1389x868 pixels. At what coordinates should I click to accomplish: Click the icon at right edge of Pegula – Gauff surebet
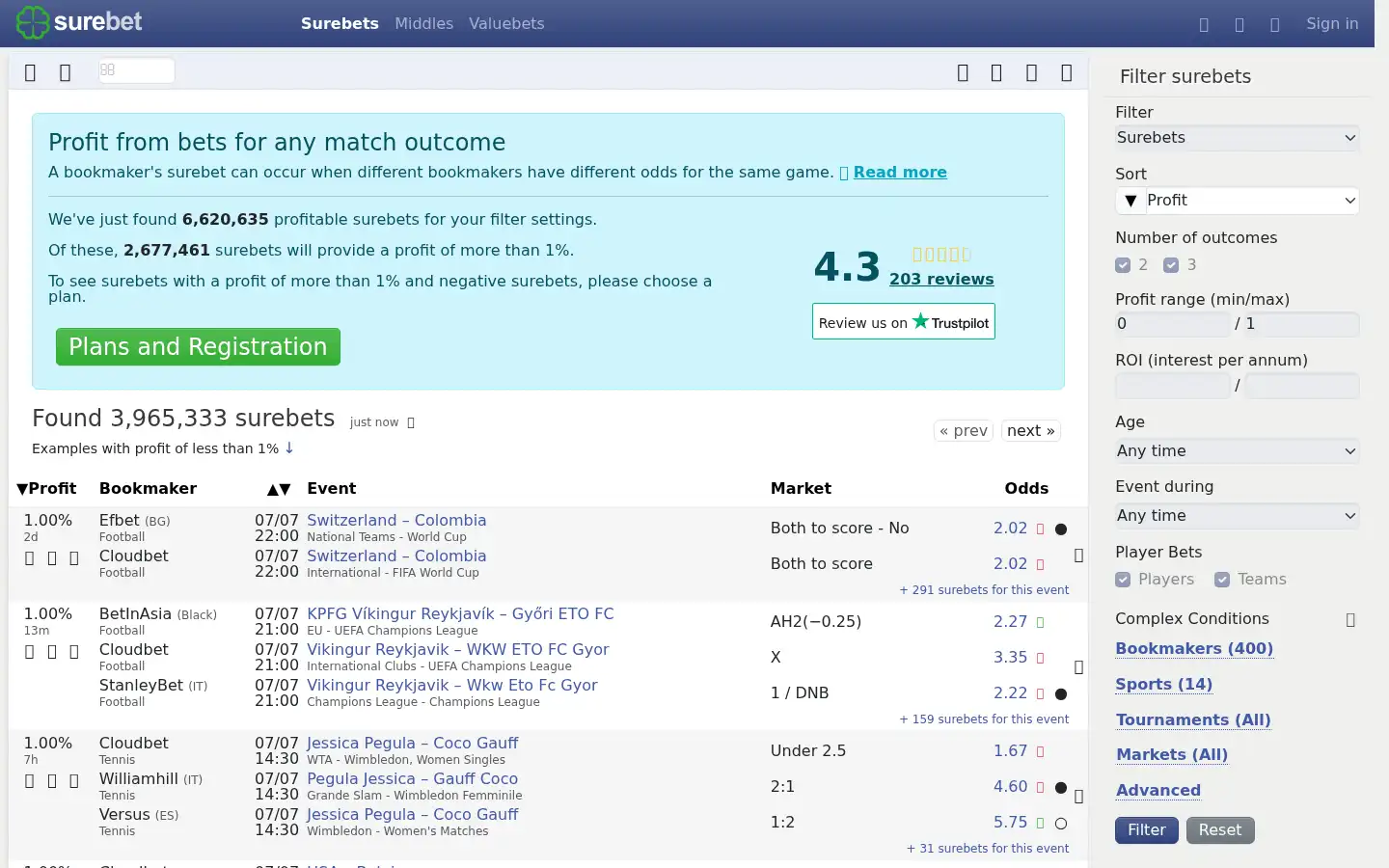point(1078,797)
